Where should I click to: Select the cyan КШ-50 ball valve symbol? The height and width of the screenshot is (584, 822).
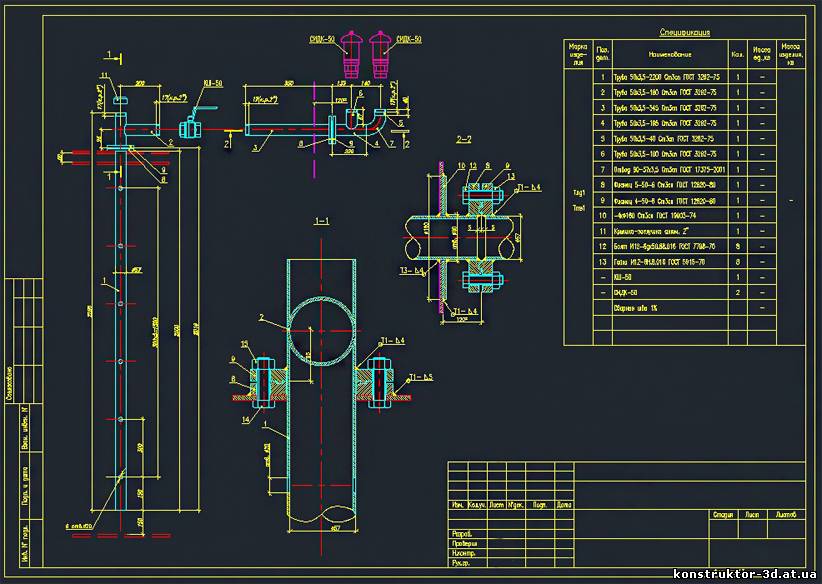[190, 128]
